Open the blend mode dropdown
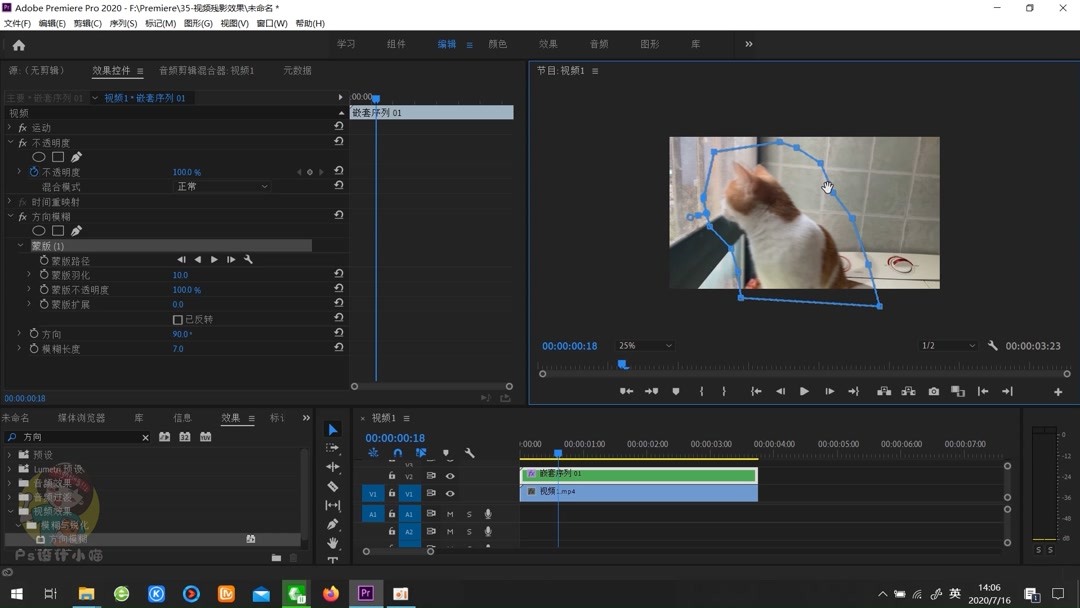Image resolution: width=1080 pixels, height=608 pixels. 222,187
